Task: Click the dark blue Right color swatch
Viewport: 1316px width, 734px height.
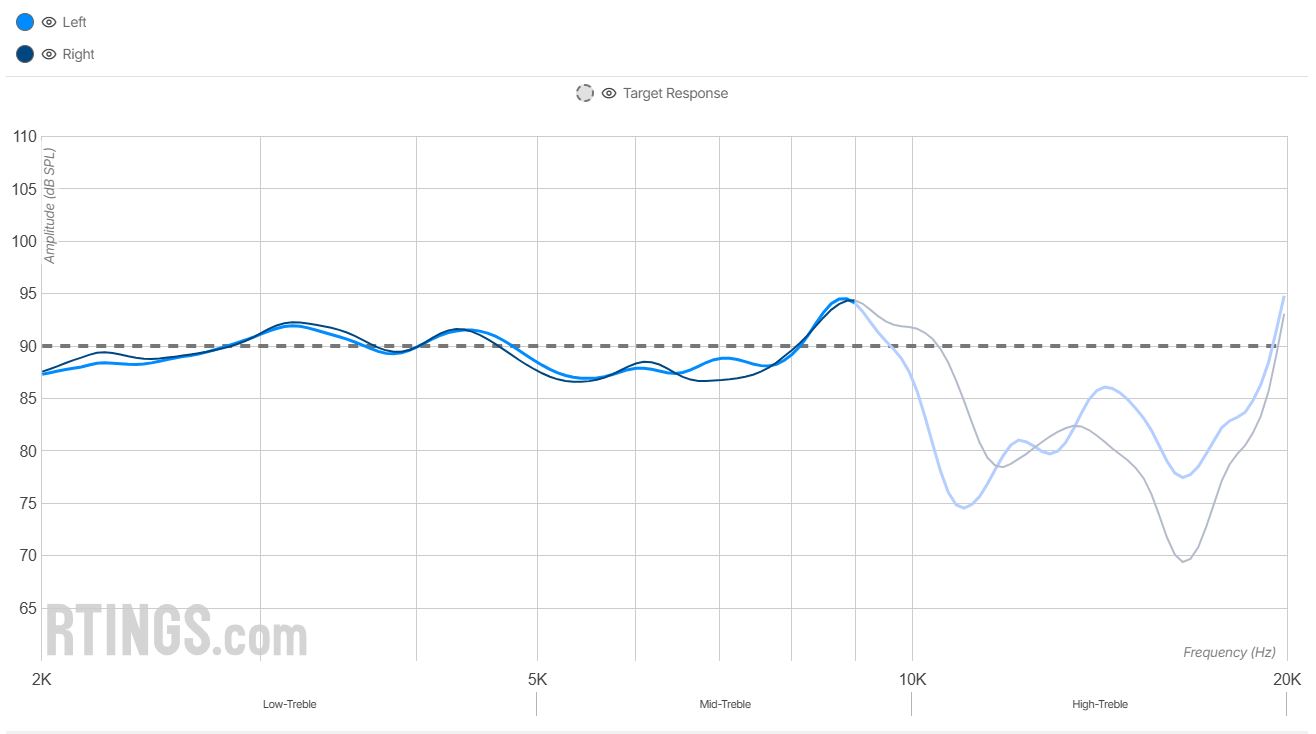Action: click(x=25, y=54)
